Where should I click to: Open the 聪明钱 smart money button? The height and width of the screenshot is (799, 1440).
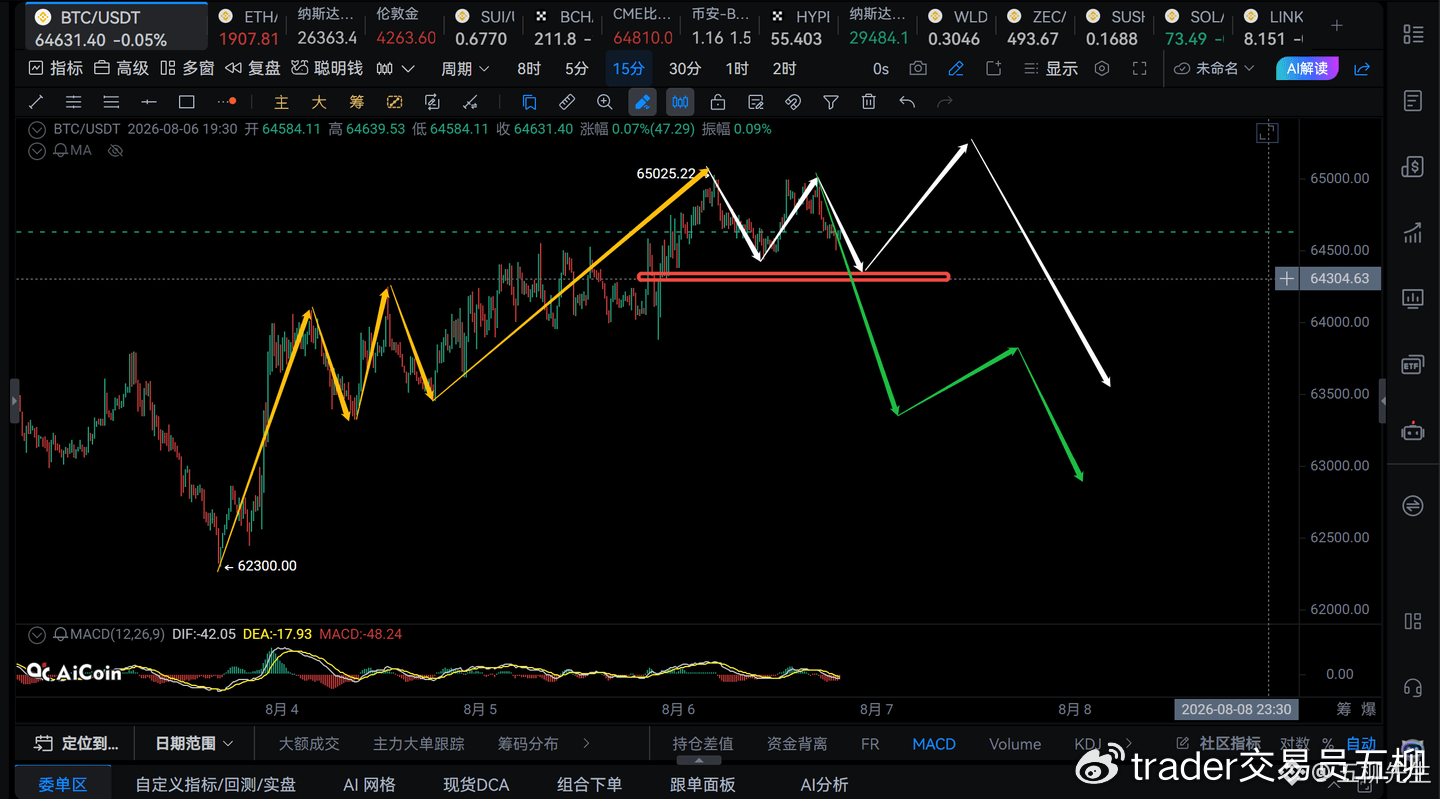[x=327, y=68]
